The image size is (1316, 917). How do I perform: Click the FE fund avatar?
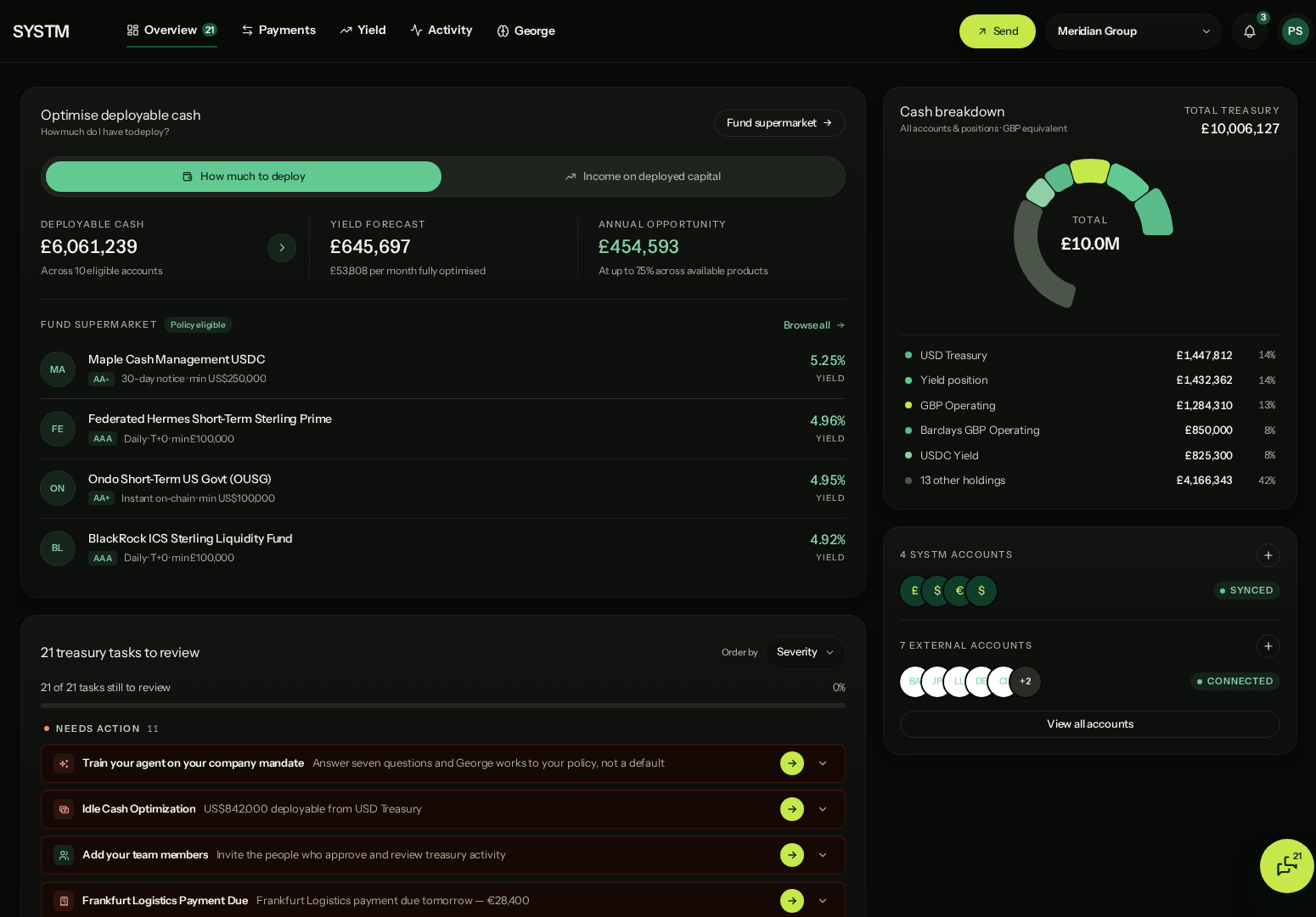[x=58, y=429]
